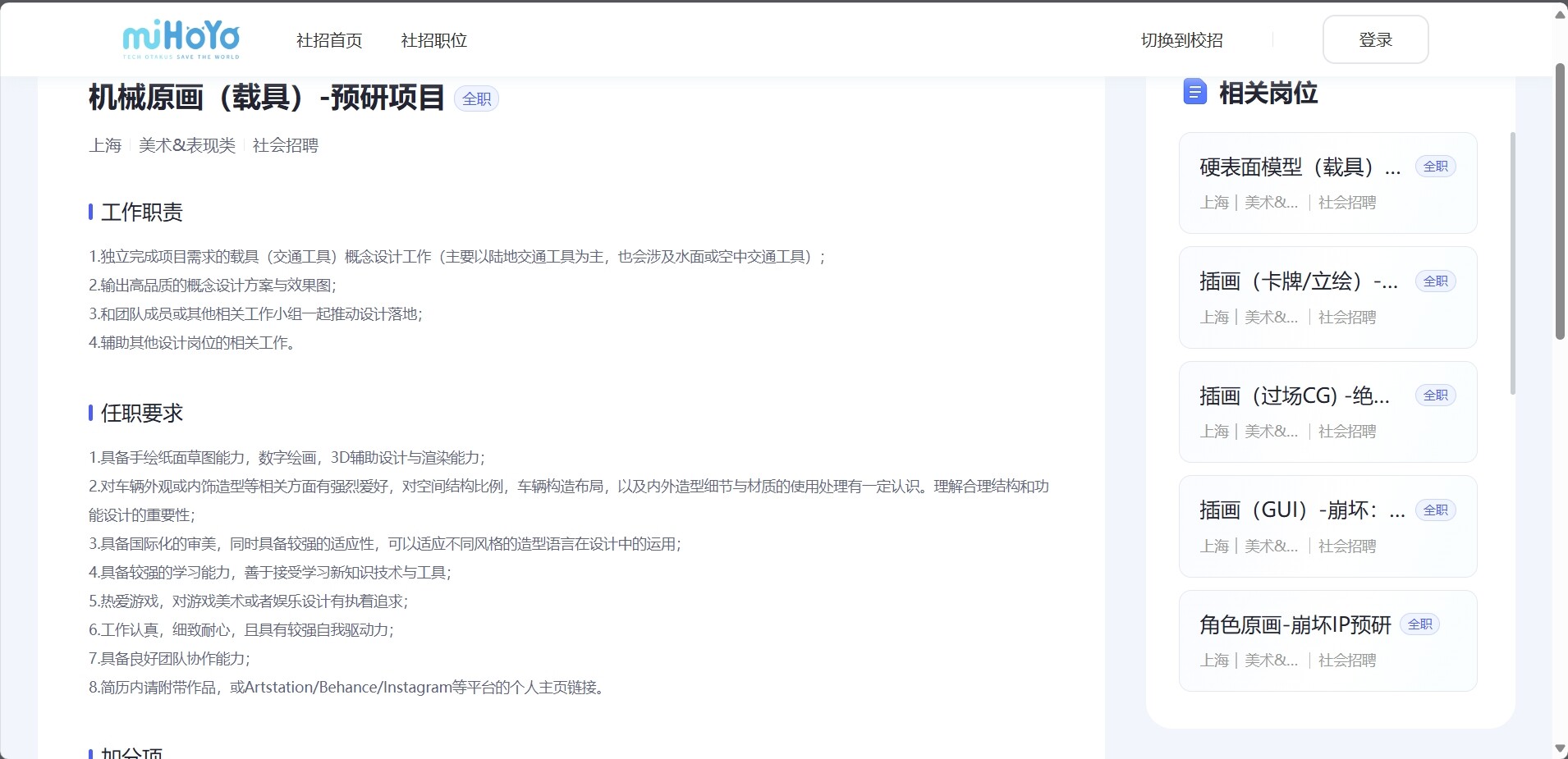Image resolution: width=1568 pixels, height=759 pixels.
Task: Click the 全职 tag beside job title
Action: 476,99
